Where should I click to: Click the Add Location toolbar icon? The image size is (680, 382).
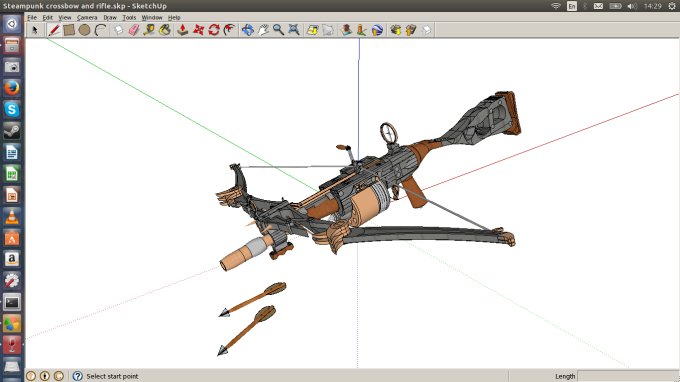point(312,30)
